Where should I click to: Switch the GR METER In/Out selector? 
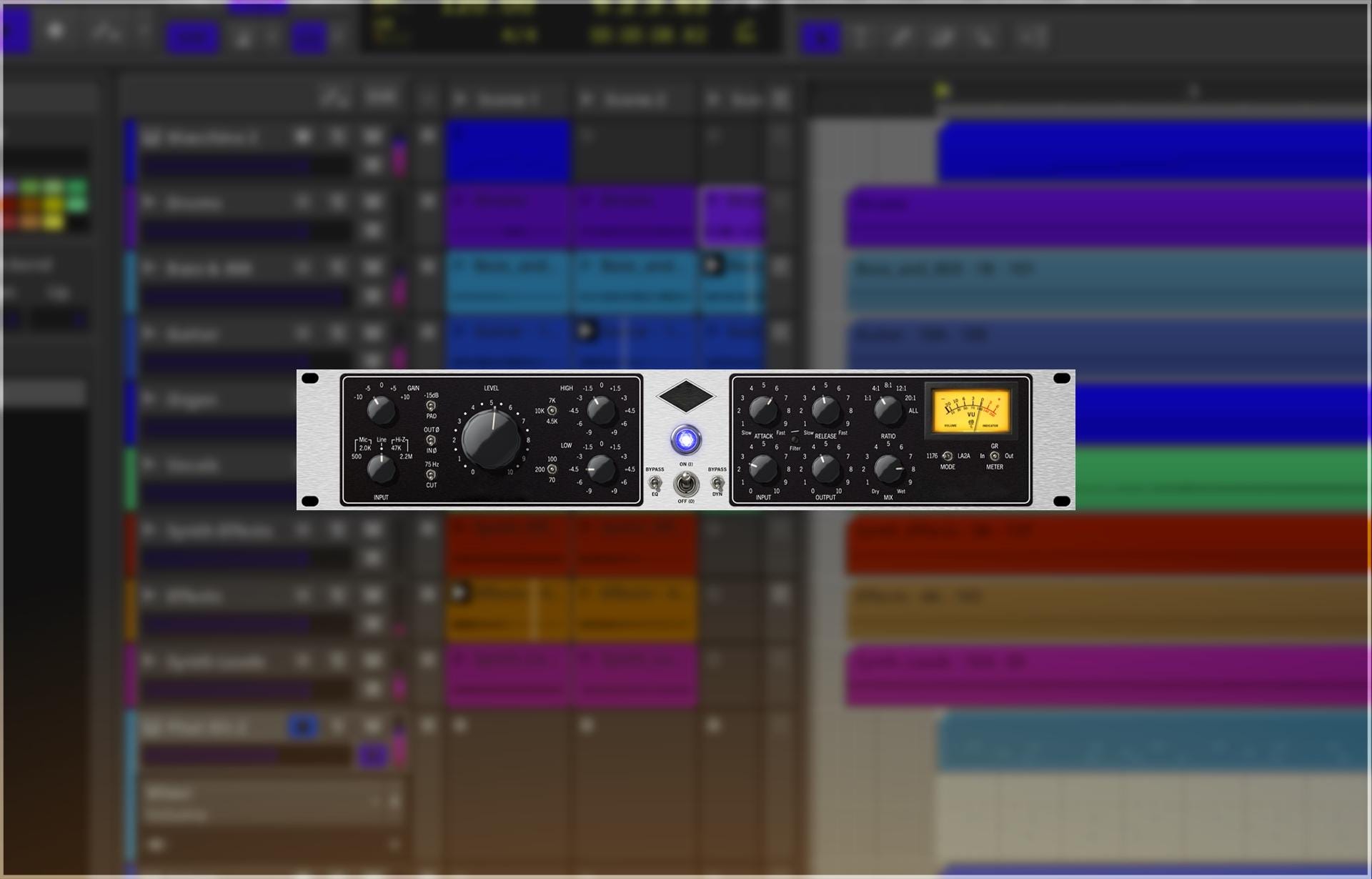coord(995,456)
